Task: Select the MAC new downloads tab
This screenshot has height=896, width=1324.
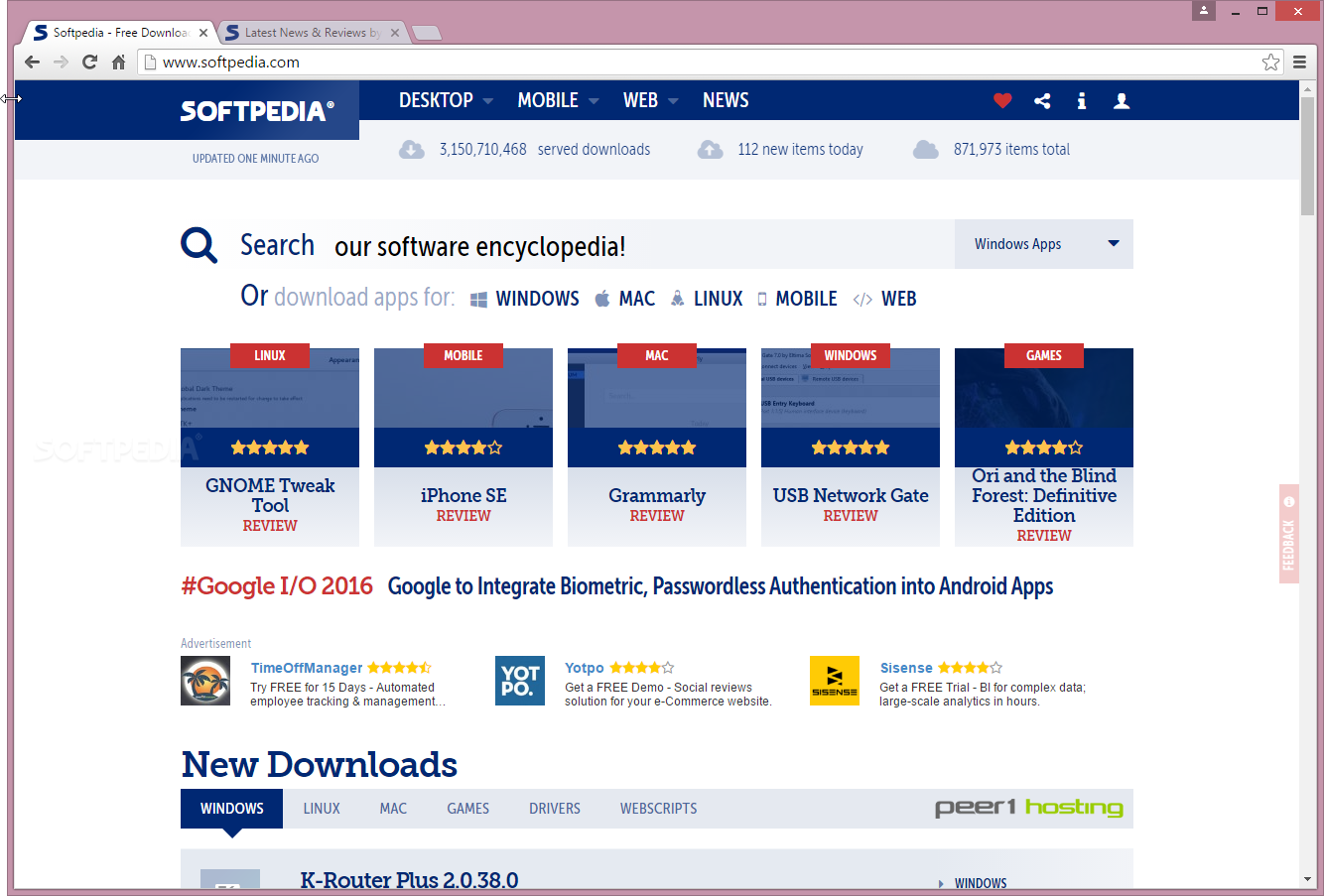Action: point(393,809)
